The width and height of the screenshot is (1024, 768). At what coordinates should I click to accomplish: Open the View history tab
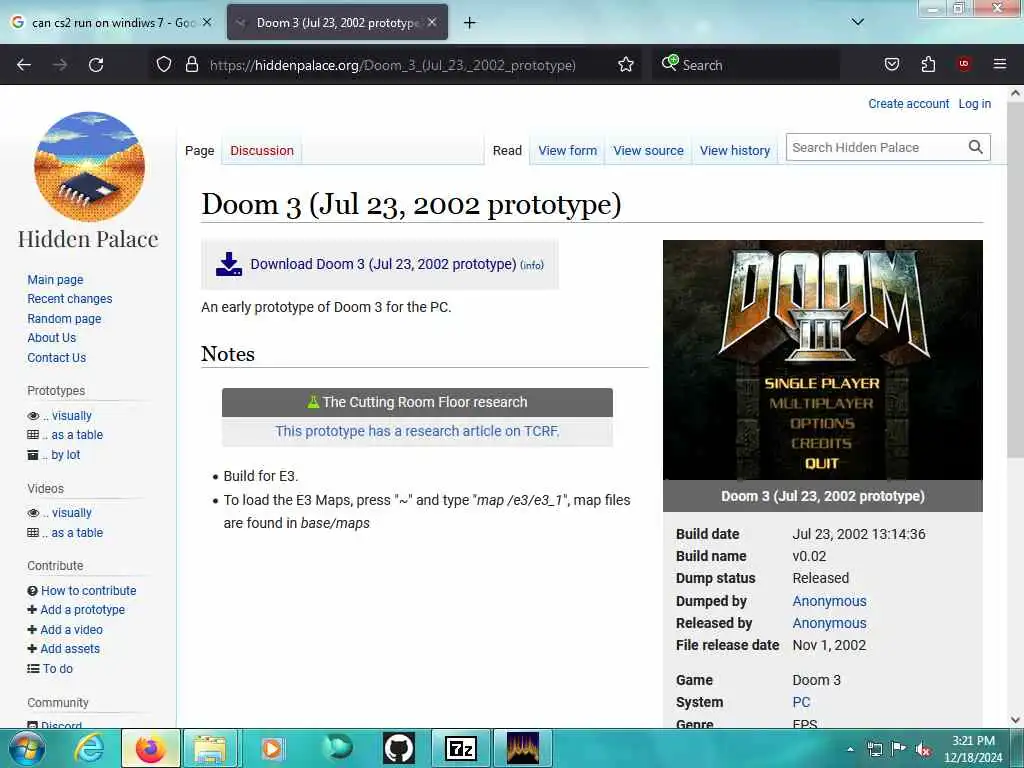click(735, 151)
